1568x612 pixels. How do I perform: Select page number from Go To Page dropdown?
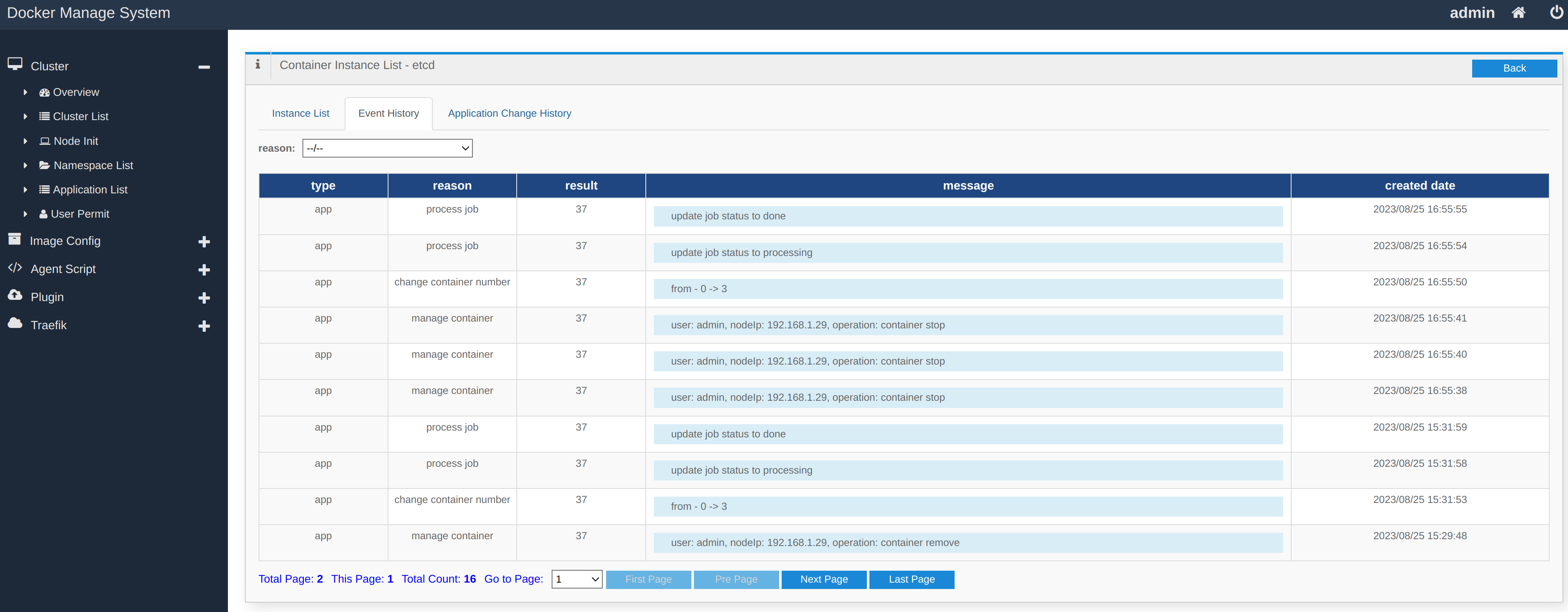[x=576, y=579]
